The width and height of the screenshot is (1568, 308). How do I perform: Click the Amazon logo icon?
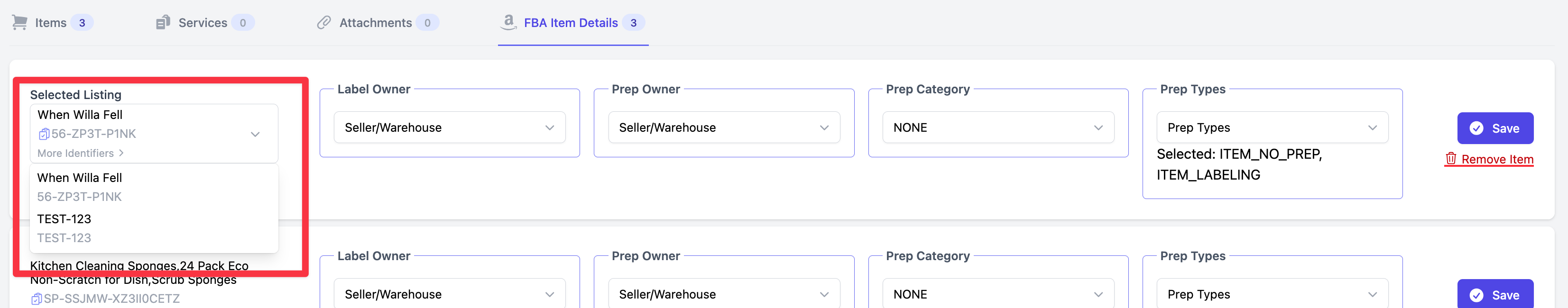click(x=508, y=22)
